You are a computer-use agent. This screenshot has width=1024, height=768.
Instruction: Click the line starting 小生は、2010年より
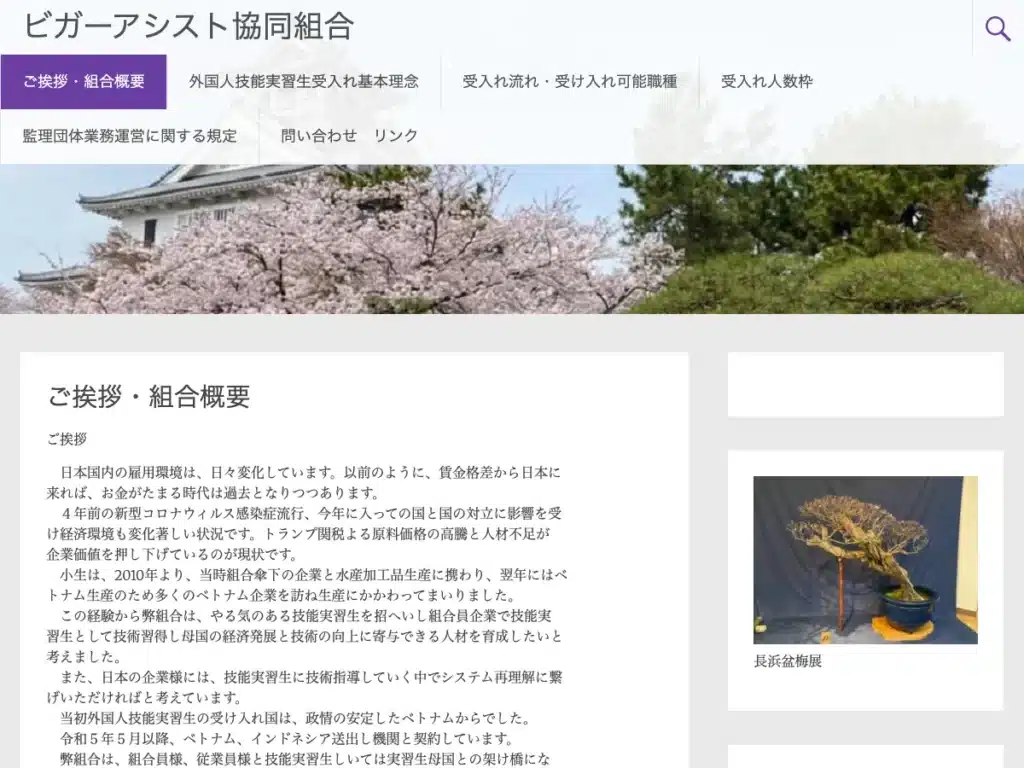(x=313, y=575)
